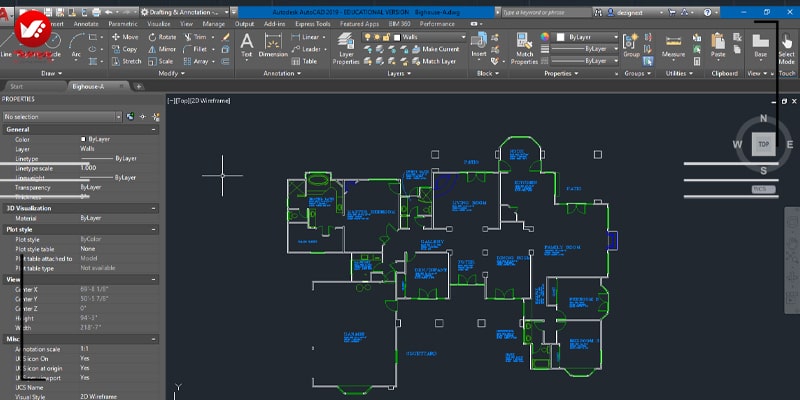800x400 pixels.
Task: Click the Dimension tool
Action: point(273,45)
